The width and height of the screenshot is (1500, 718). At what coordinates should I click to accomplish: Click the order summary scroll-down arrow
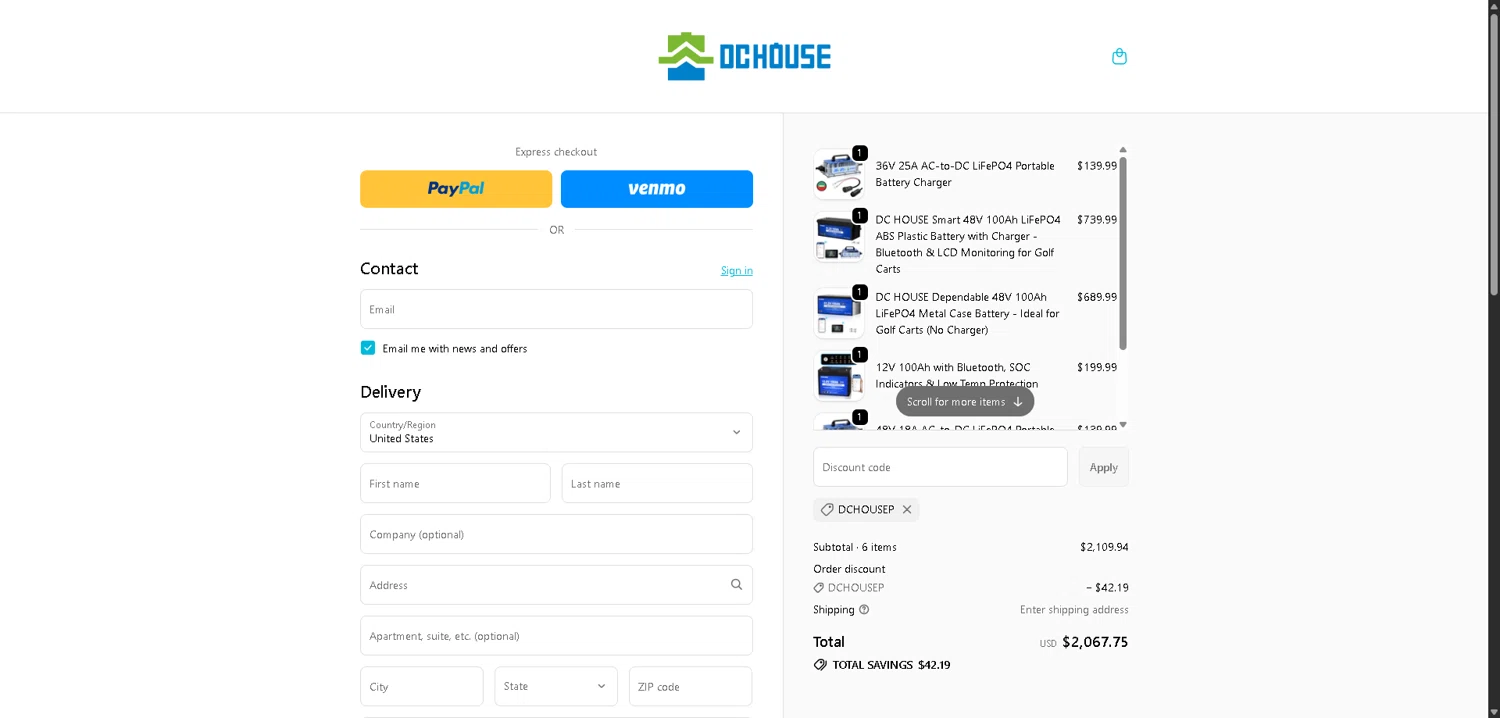coord(1123,425)
